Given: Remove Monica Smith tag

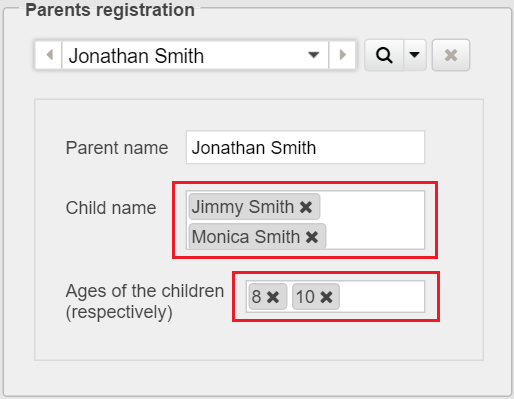Looking at the screenshot, I should click(312, 237).
